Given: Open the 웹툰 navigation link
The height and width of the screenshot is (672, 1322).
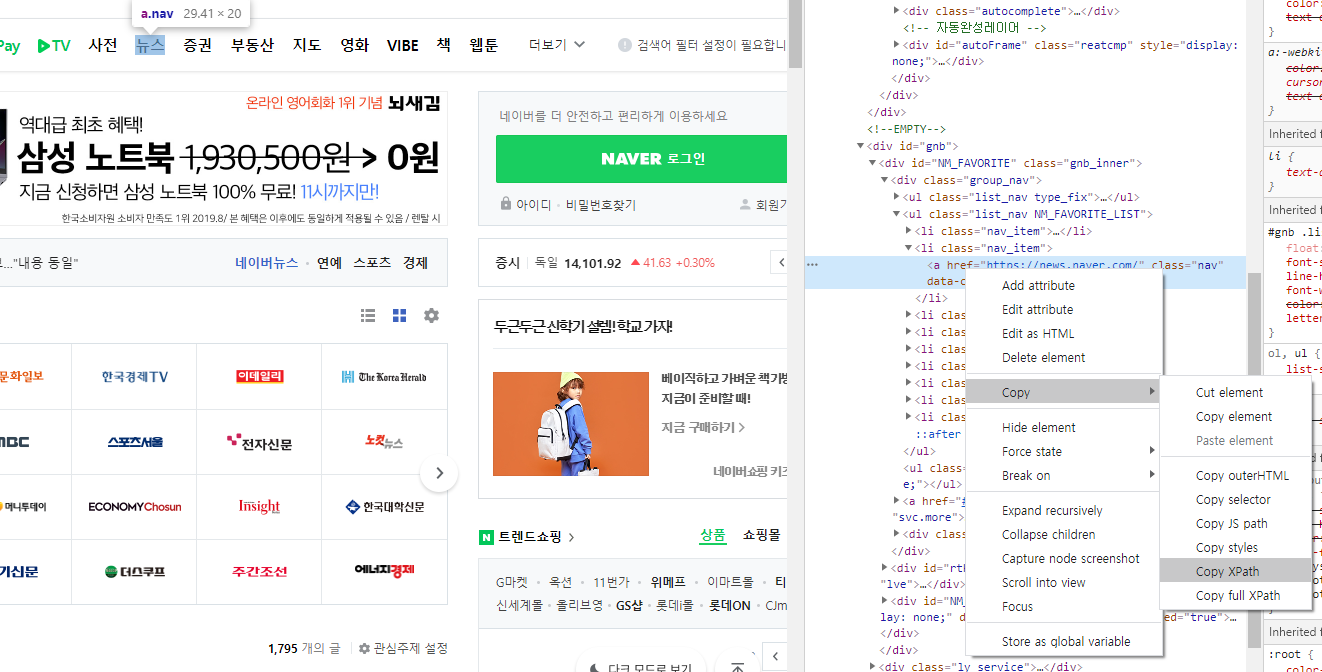Looking at the screenshot, I should click(x=484, y=45).
